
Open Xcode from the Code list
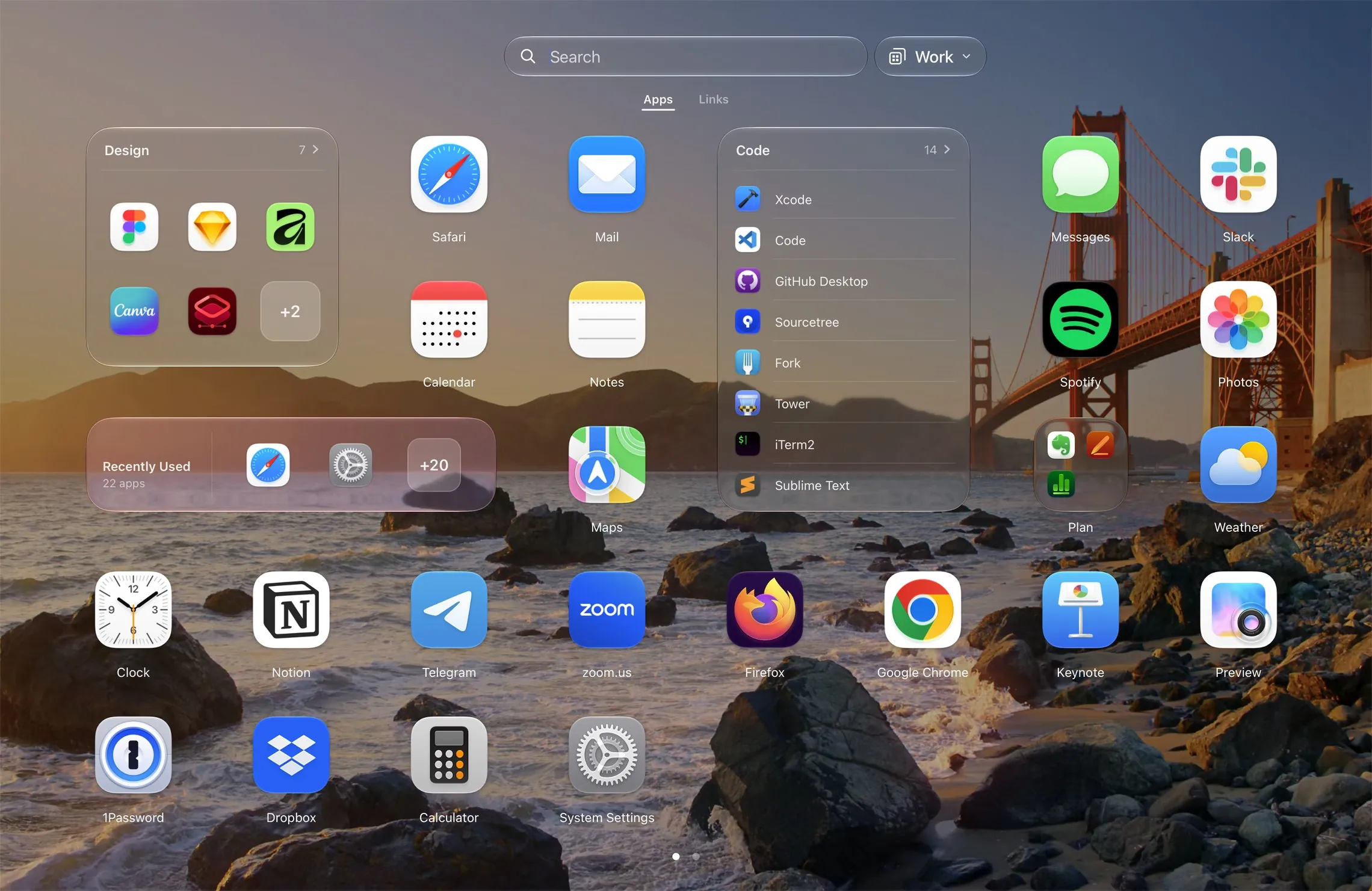tap(844, 199)
